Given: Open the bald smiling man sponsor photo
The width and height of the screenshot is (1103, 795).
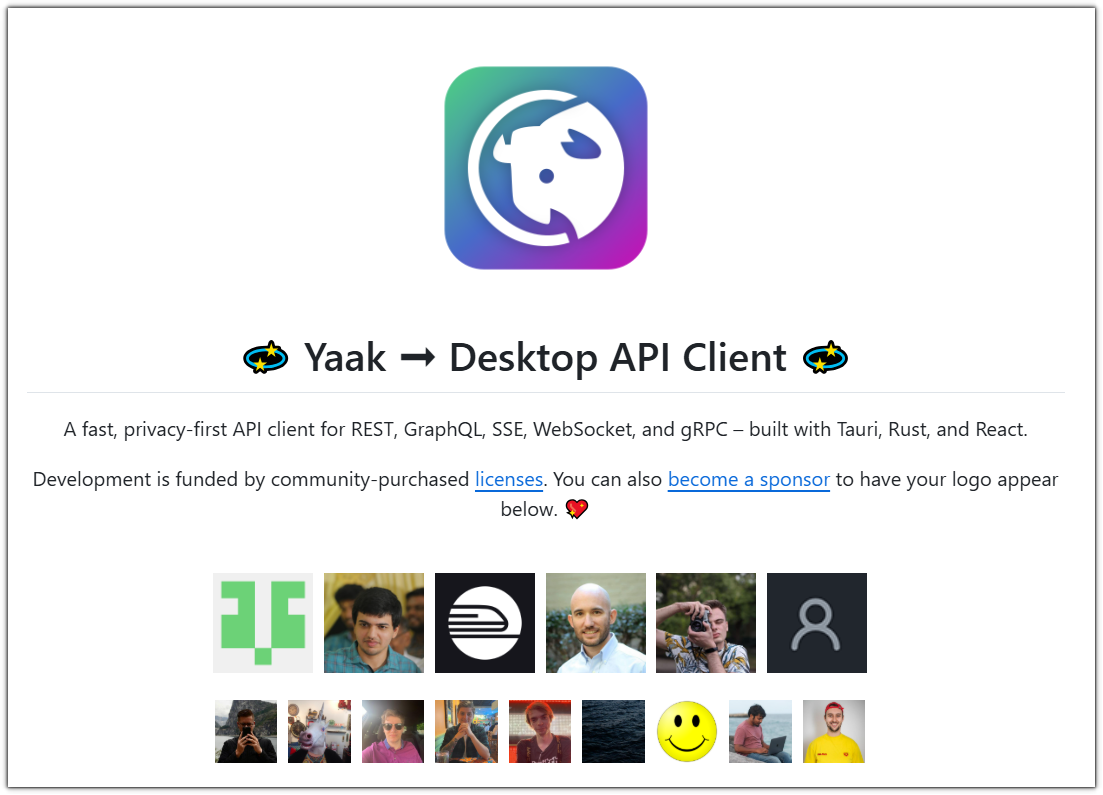Looking at the screenshot, I should pyautogui.click(x=596, y=623).
